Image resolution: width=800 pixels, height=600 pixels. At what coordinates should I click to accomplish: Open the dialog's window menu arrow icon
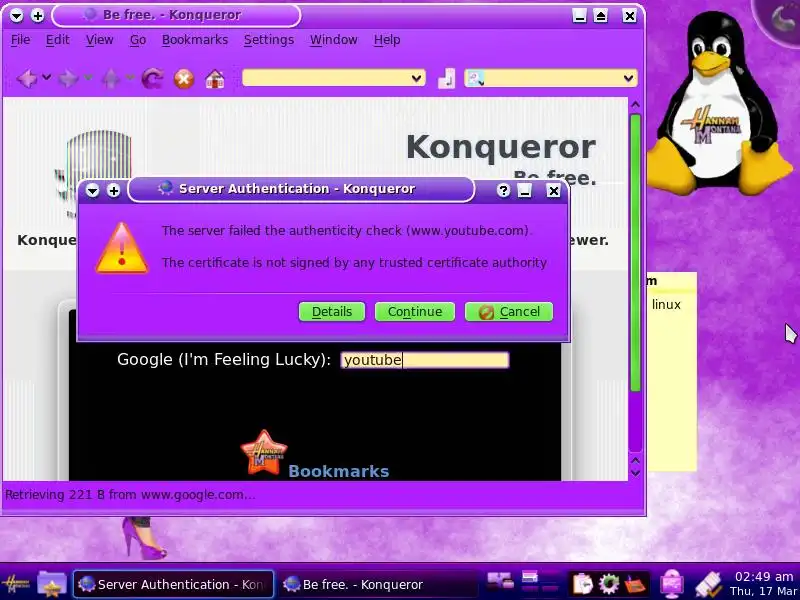pos(92,191)
